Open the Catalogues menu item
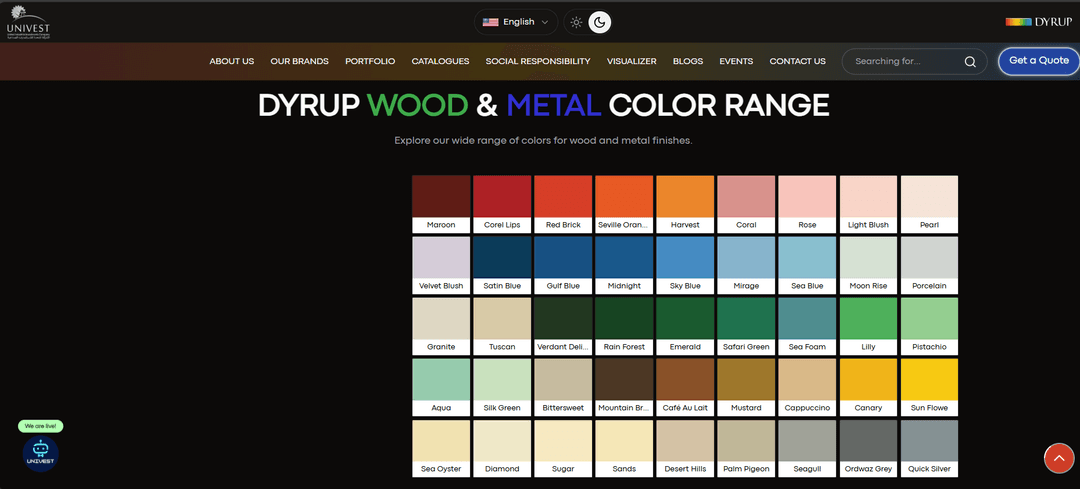The height and width of the screenshot is (489, 1080). (440, 61)
